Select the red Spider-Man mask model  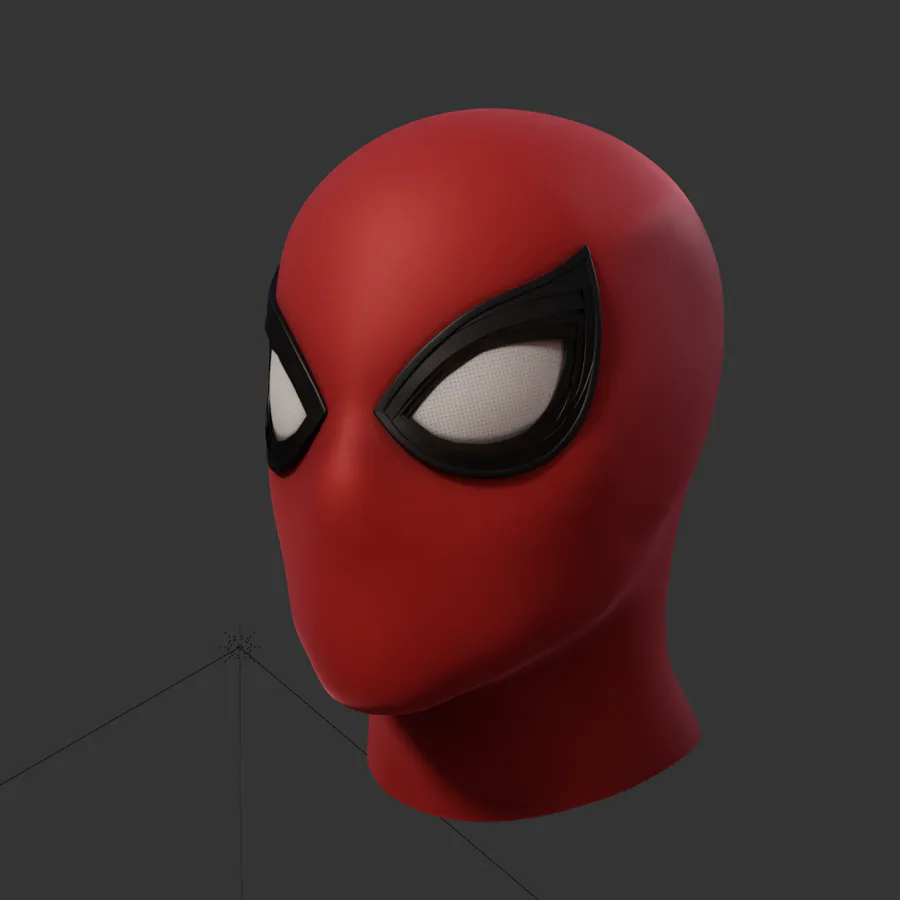pos(494,465)
